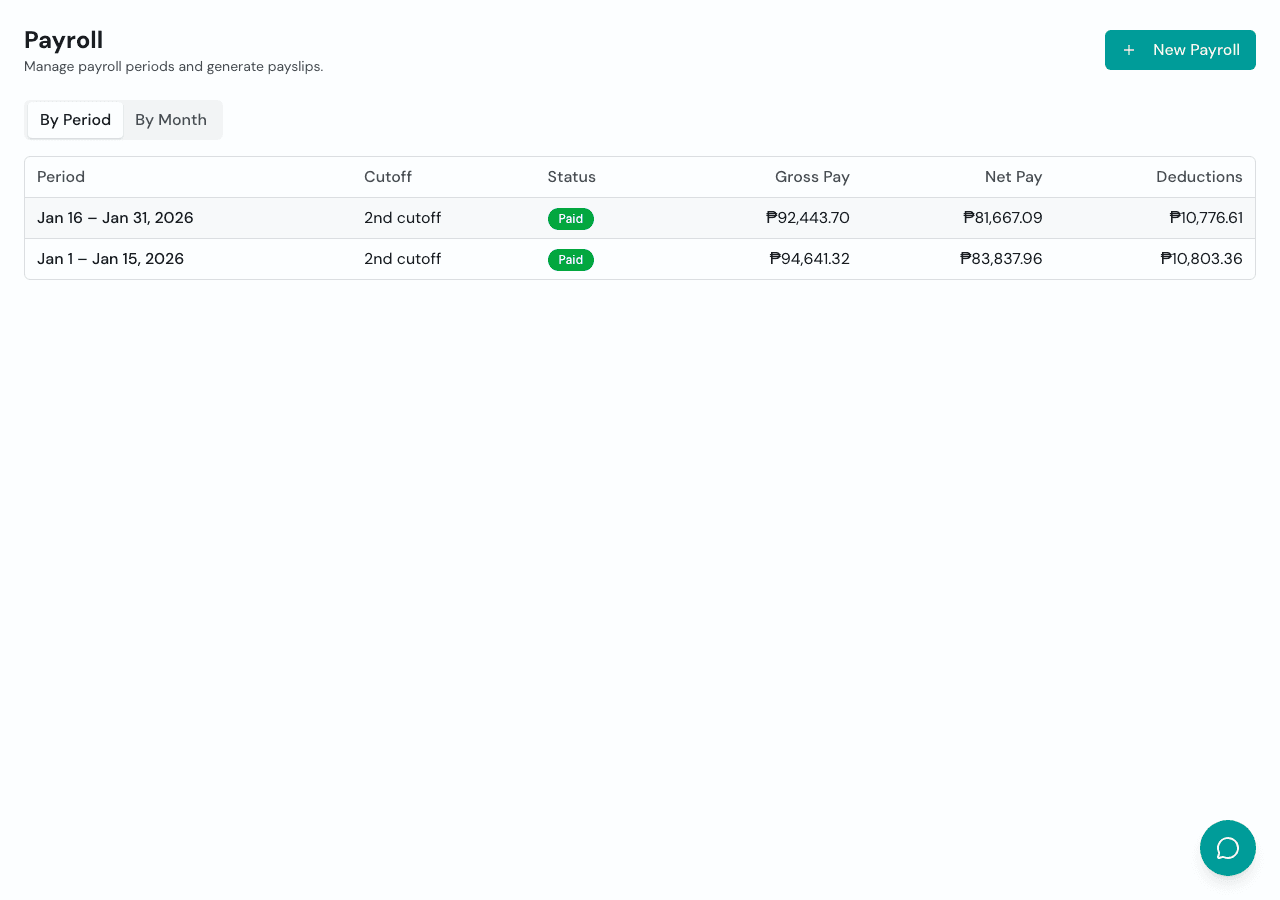The height and width of the screenshot is (900, 1280).
Task: Click the New Payroll button
Action: [1180, 49]
